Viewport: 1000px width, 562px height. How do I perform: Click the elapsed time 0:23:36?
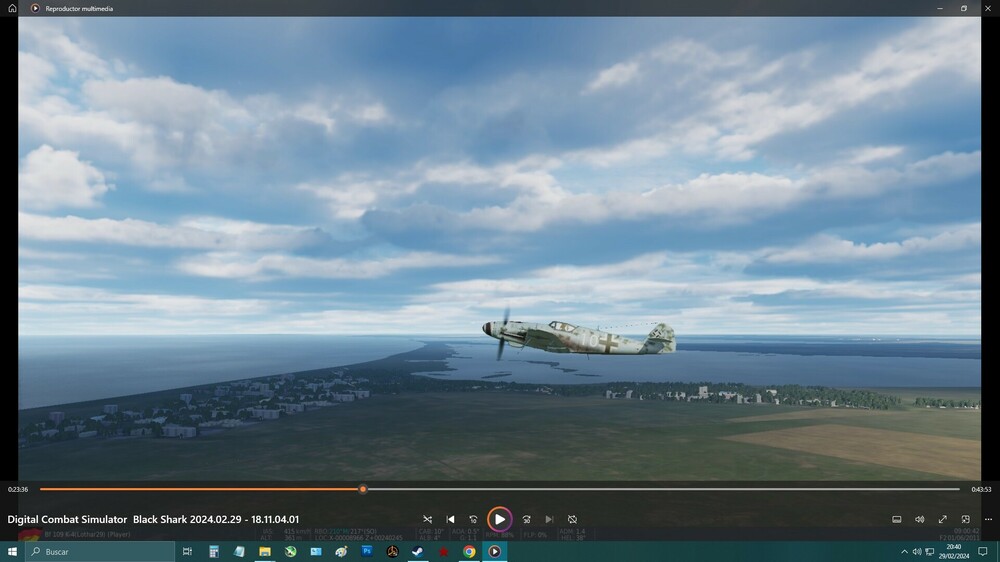[x=18, y=489]
